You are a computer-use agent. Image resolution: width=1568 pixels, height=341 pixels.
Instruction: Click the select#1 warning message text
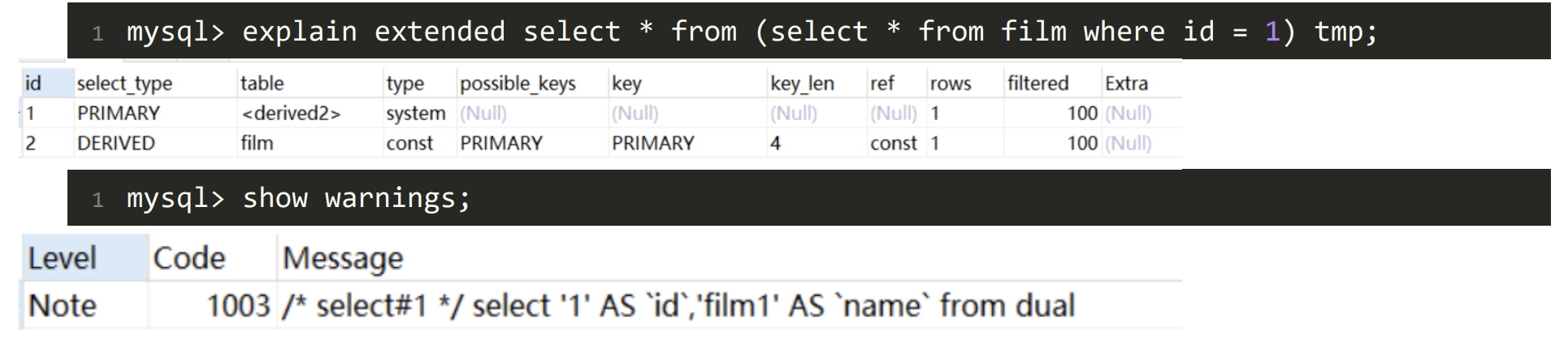(678, 306)
